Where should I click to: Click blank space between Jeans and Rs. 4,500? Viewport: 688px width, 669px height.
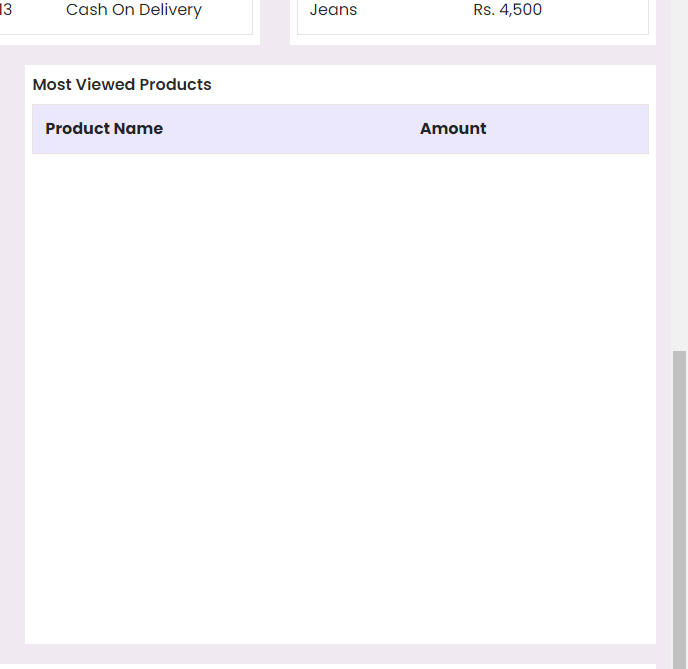415,10
